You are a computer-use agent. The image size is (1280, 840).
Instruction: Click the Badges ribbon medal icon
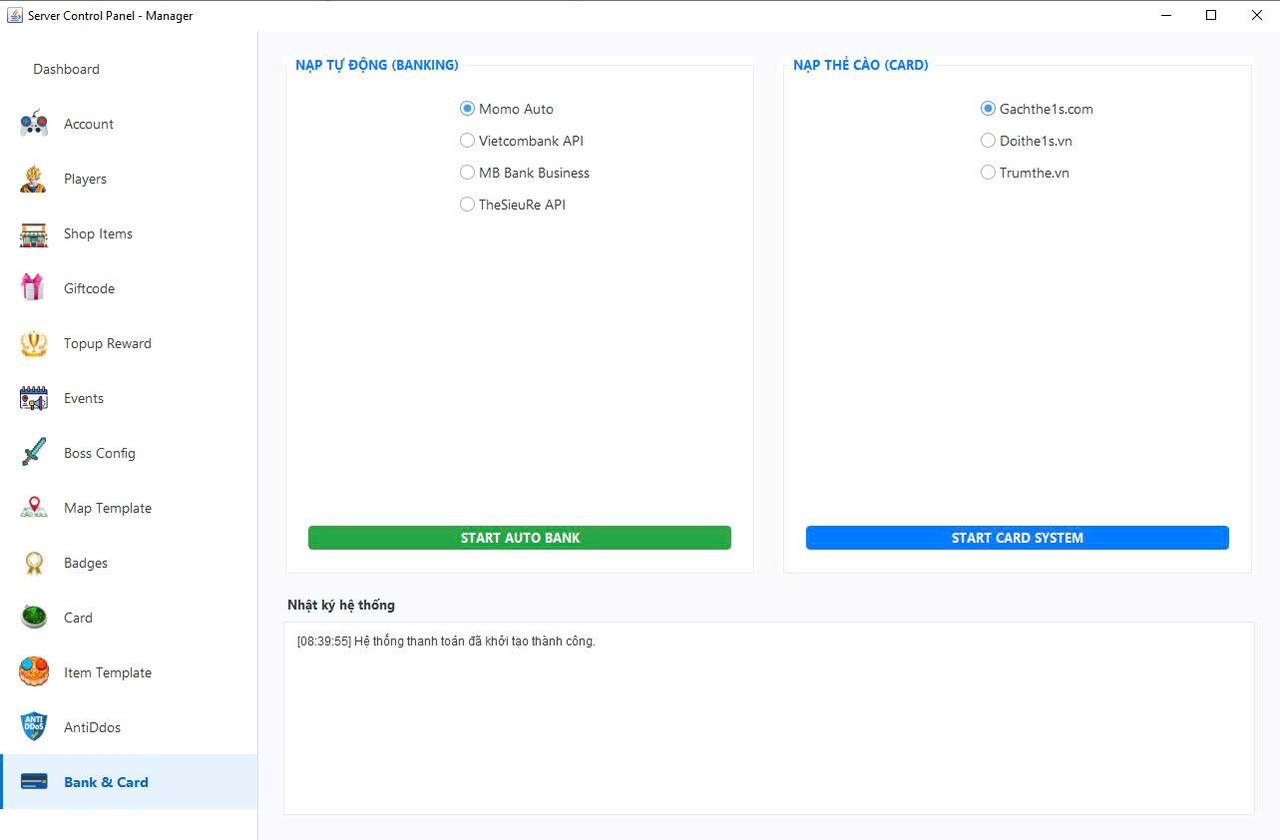(34, 563)
